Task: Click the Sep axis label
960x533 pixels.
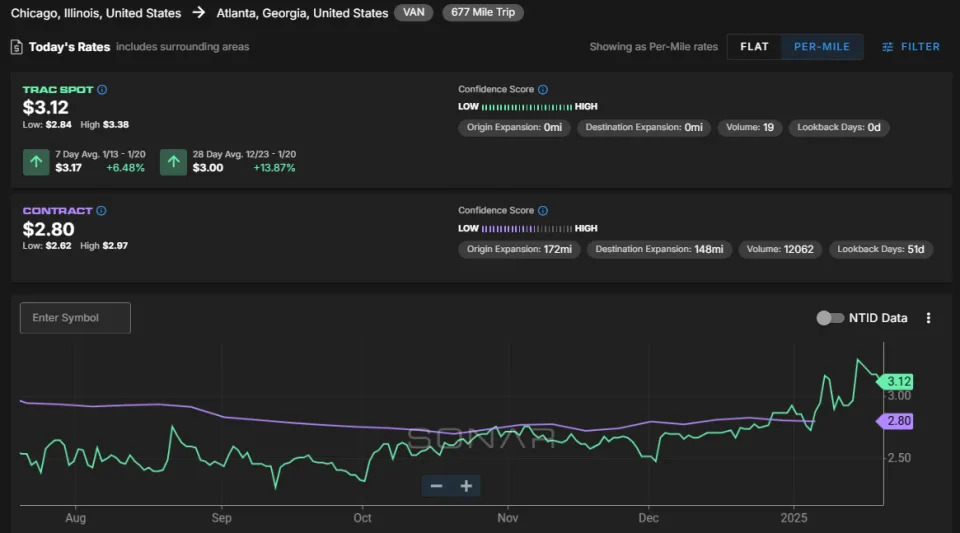Action: click(x=222, y=518)
